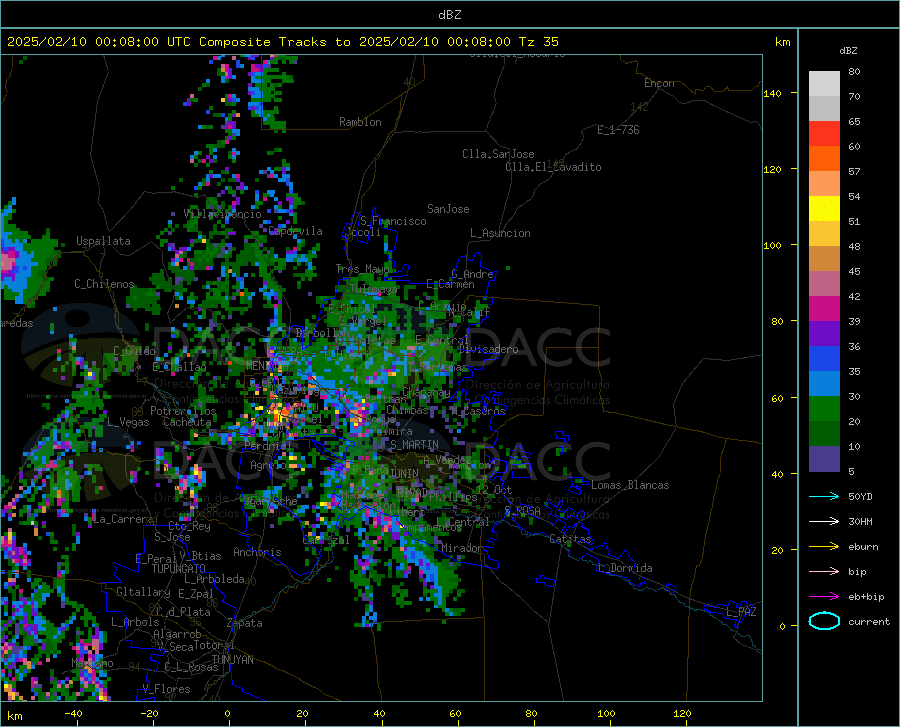Click the Capdevila place label

coord(296,231)
